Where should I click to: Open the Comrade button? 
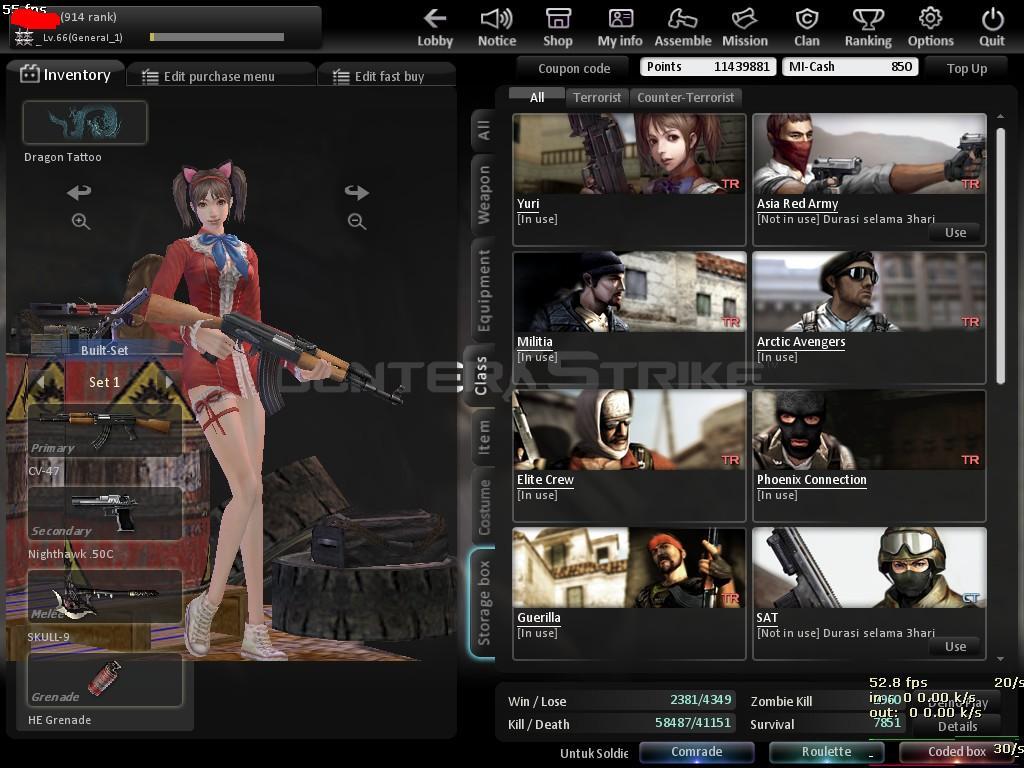tap(696, 752)
